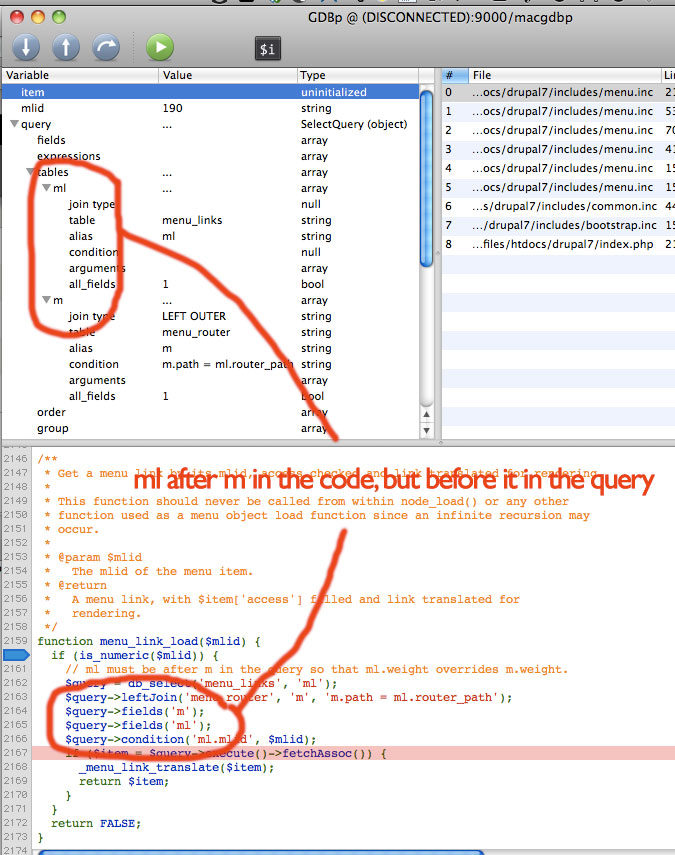
Task: Click the green zoom window button
Action: [x=59, y=17]
